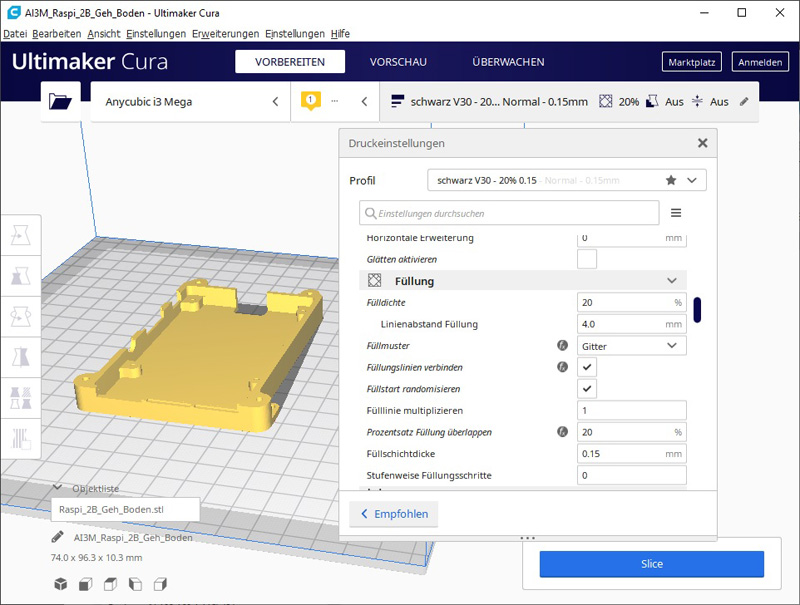Click the job name AI3M_Raspi_2B_Geh_Boden
800x605 pixels.
click(133, 538)
